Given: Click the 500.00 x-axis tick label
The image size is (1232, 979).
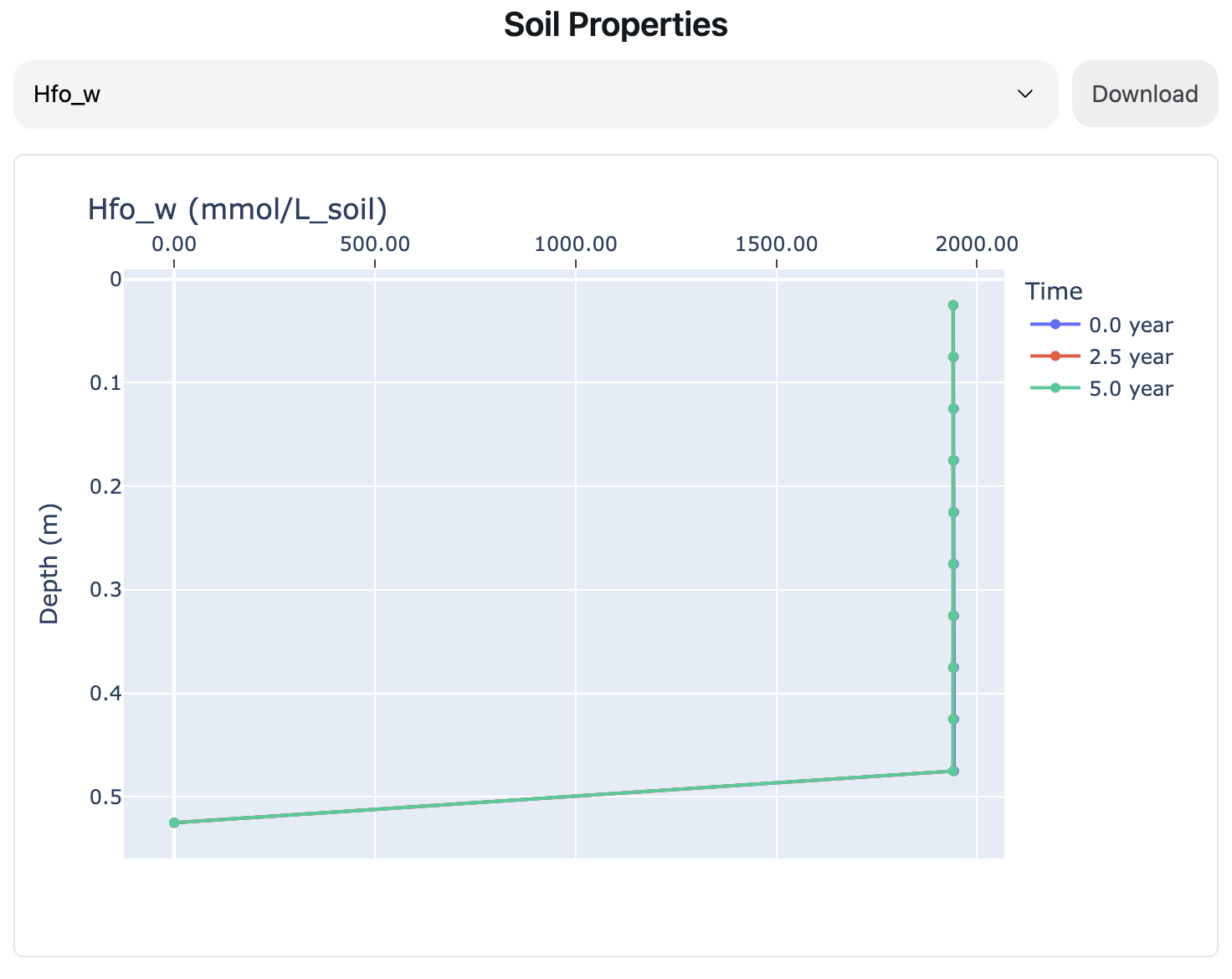Looking at the screenshot, I should tap(374, 244).
